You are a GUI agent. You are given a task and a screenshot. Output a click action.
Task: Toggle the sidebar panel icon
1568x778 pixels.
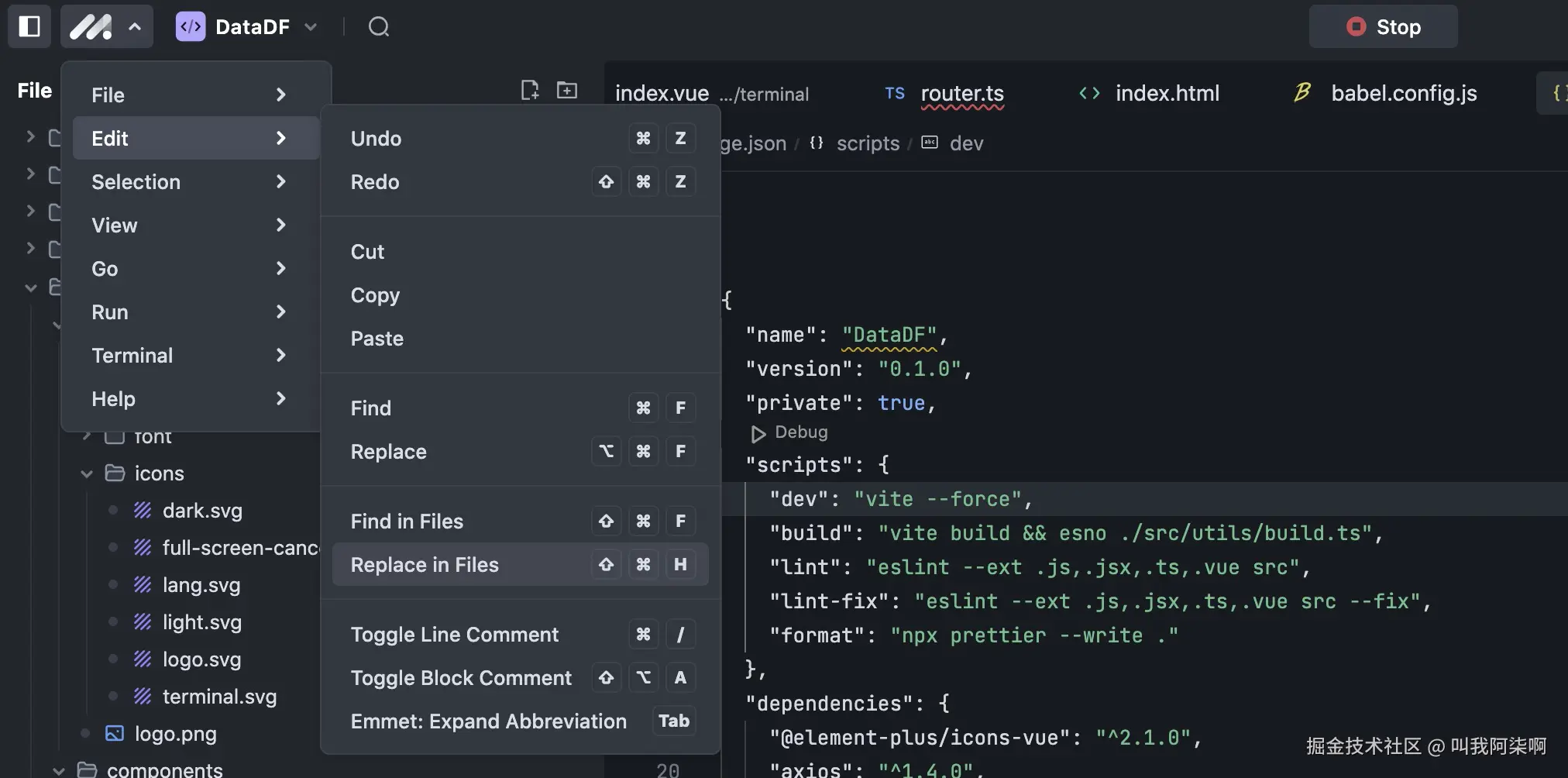[29, 26]
